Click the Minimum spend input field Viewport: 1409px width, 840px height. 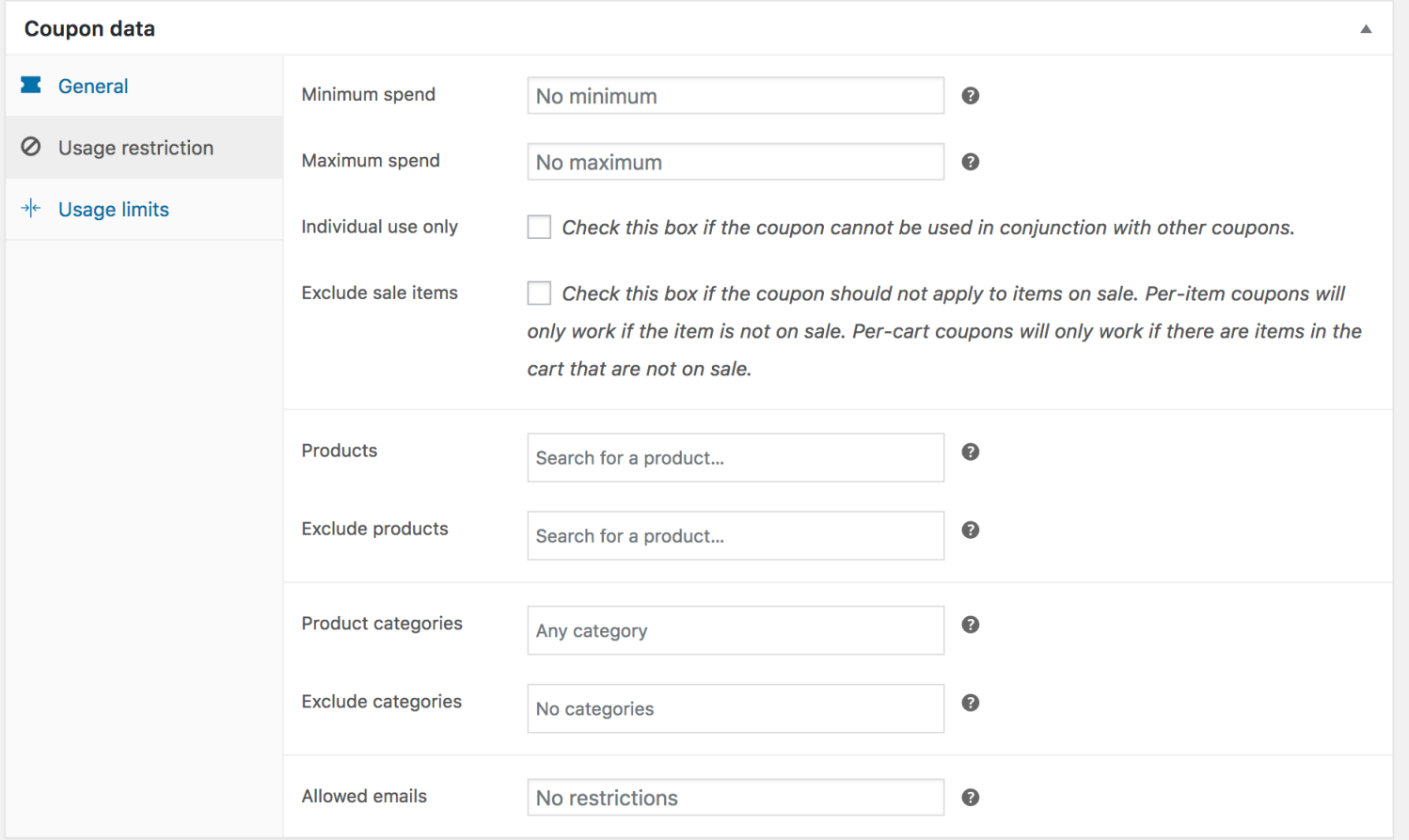[735, 95]
